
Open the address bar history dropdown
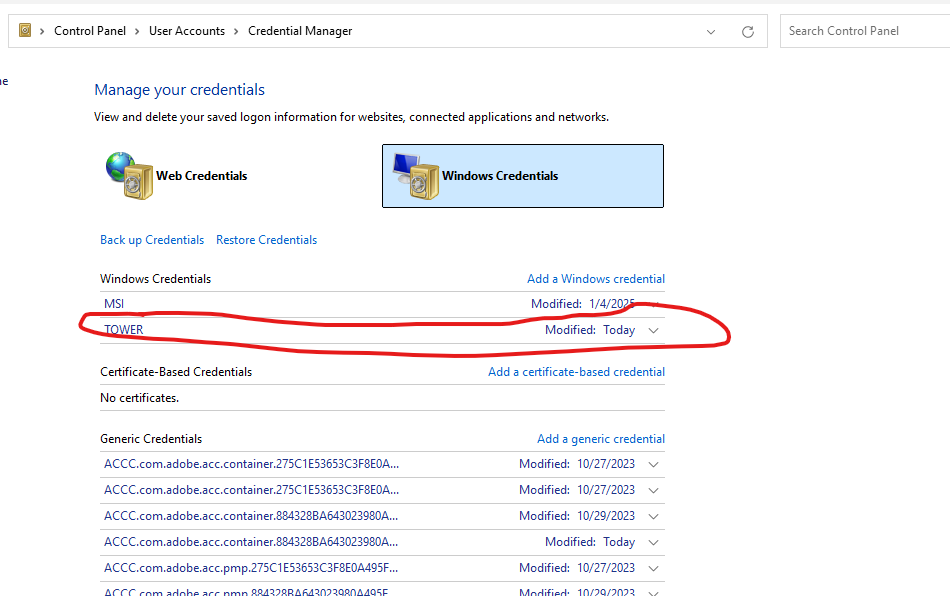pos(711,31)
